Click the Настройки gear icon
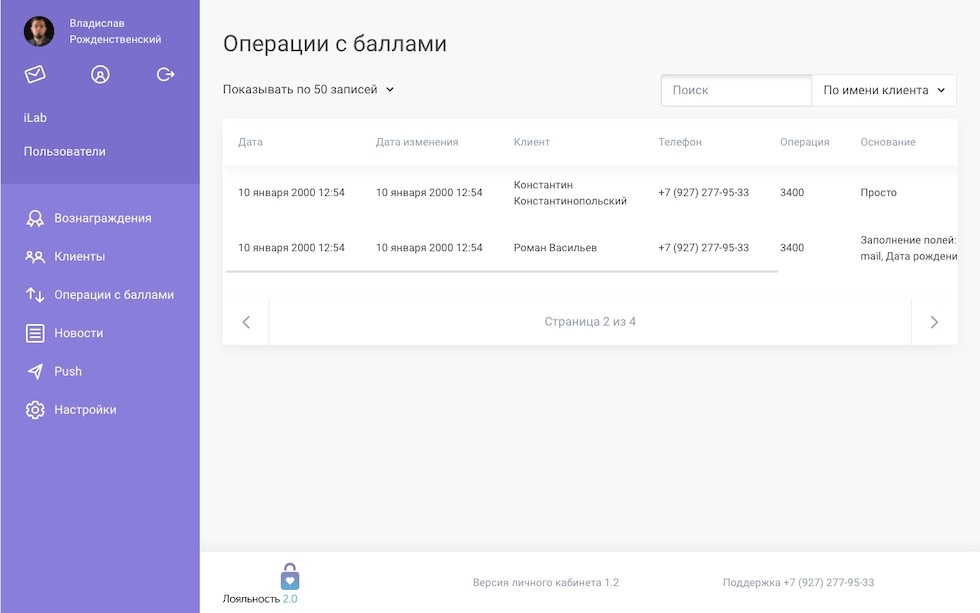The width and height of the screenshot is (980, 613). (35, 410)
